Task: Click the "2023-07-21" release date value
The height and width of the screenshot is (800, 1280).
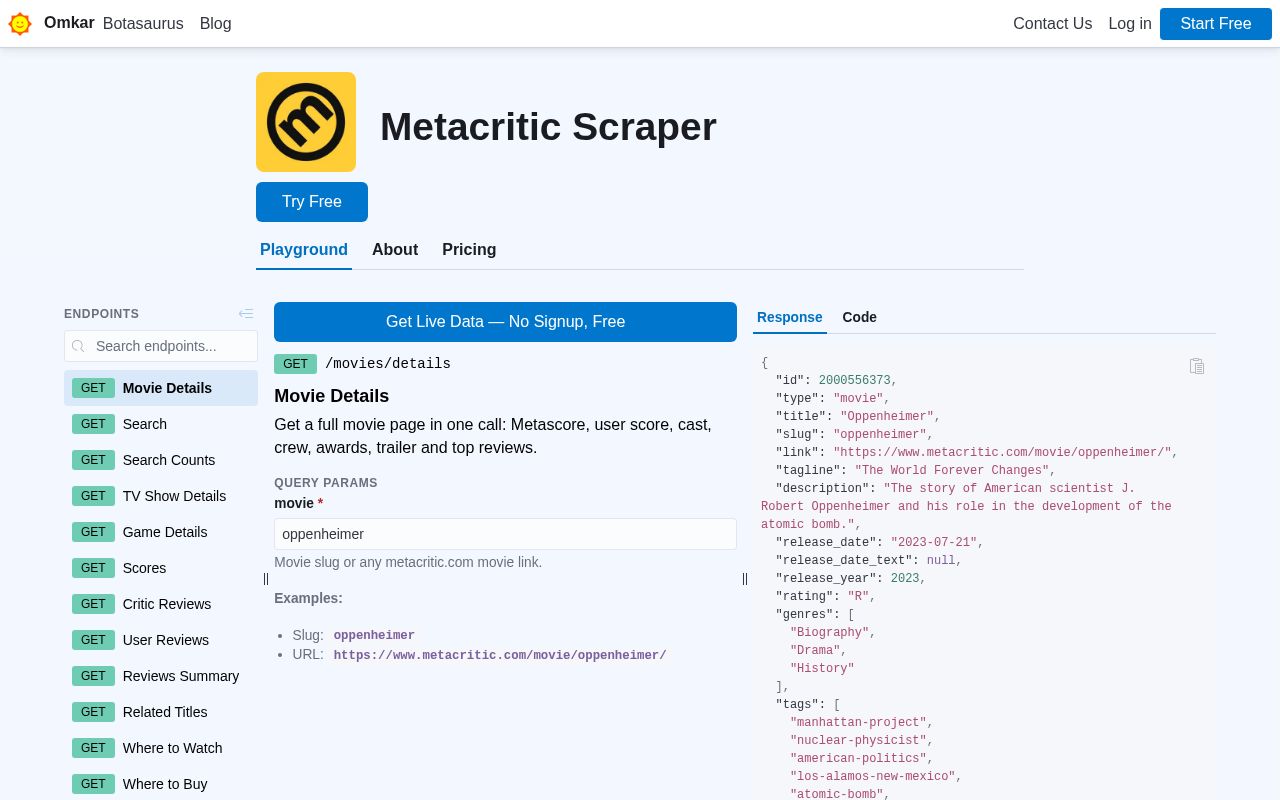Action: (934, 543)
